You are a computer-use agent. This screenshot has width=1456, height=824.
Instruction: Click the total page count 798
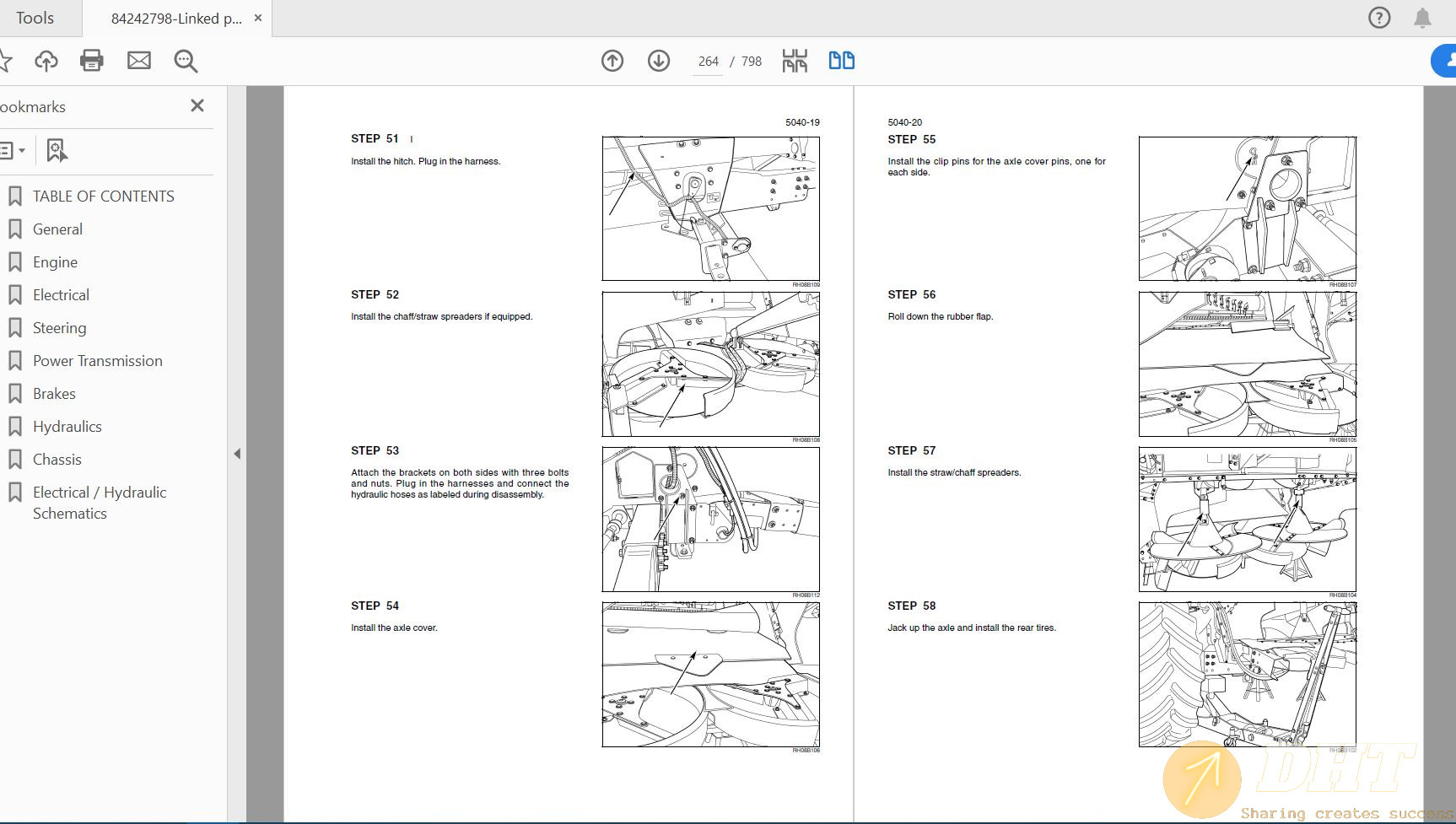coord(752,62)
